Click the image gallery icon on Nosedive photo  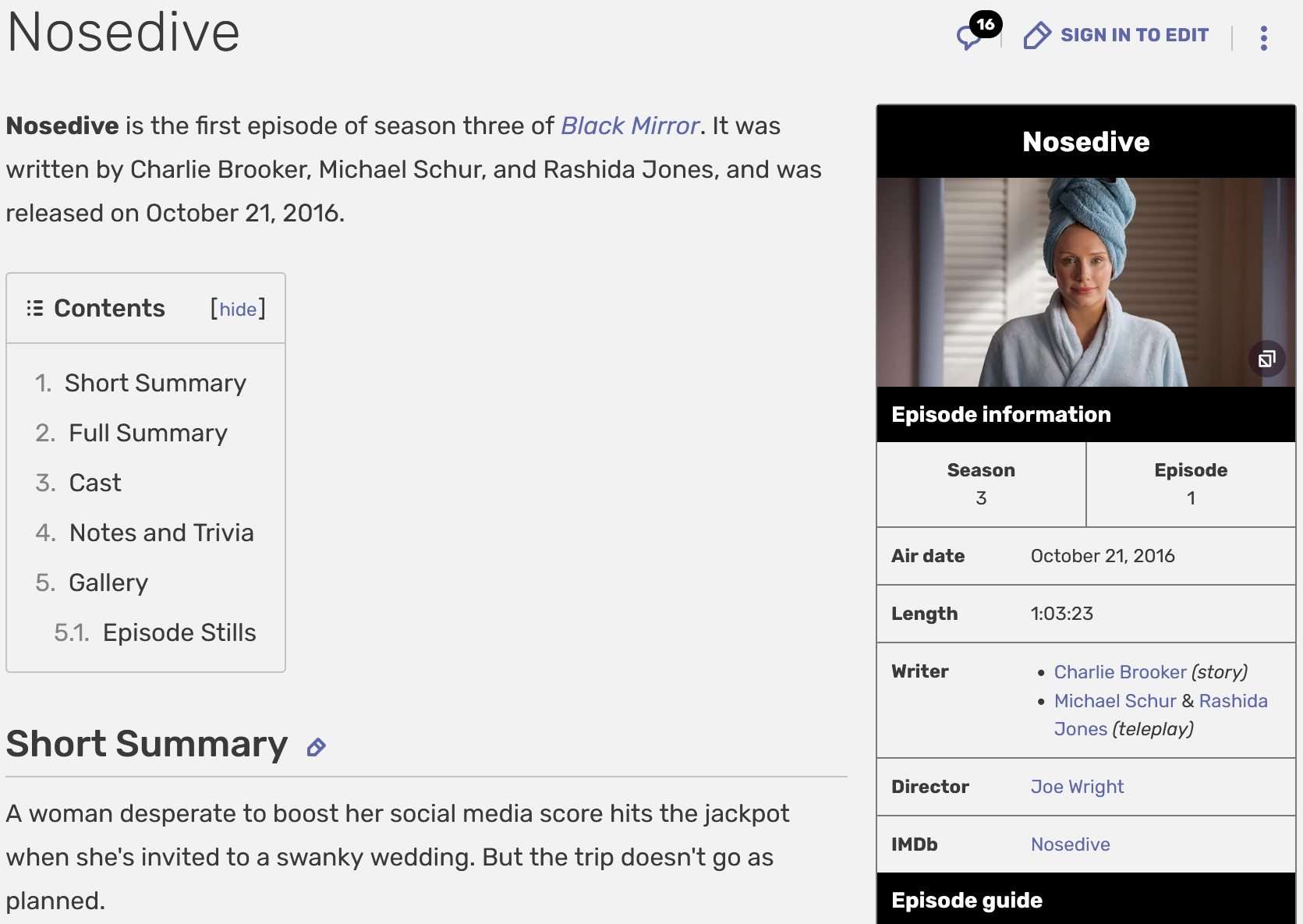coord(1267,359)
